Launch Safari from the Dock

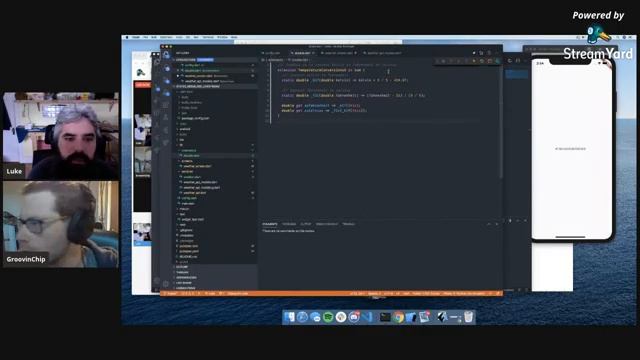tap(302, 317)
